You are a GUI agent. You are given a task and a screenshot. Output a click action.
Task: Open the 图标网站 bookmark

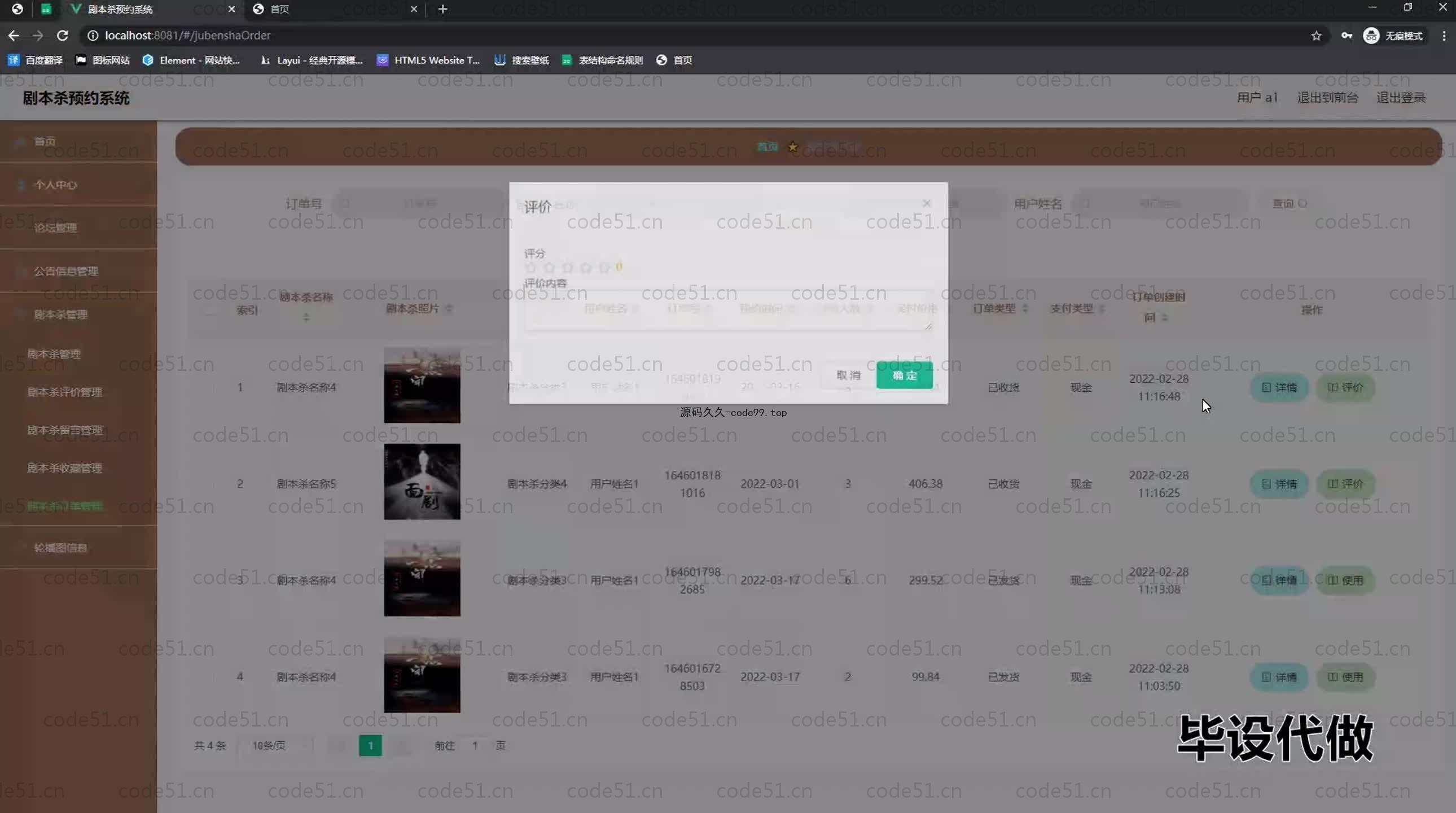click(103, 60)
